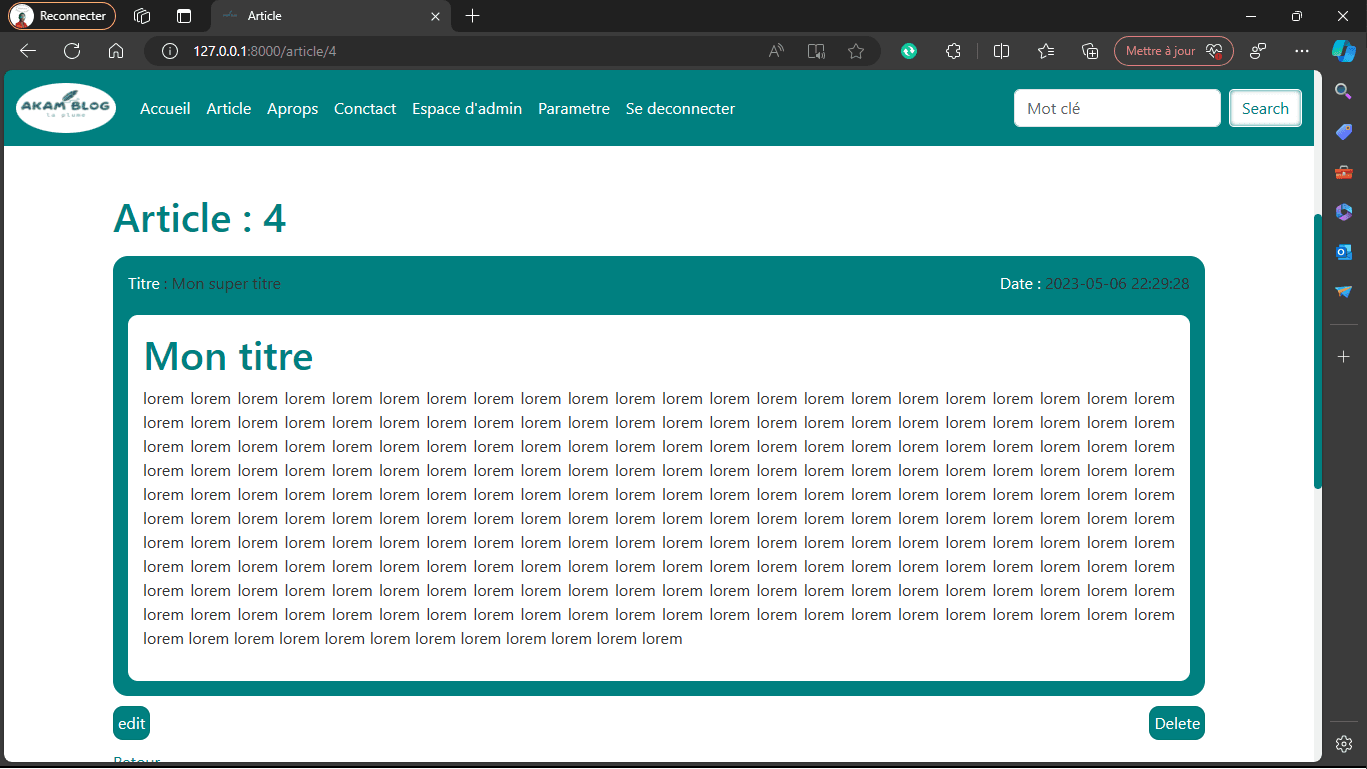
Task: Open sidebar Search magnifier icon
Action: tap(1344, 92)
